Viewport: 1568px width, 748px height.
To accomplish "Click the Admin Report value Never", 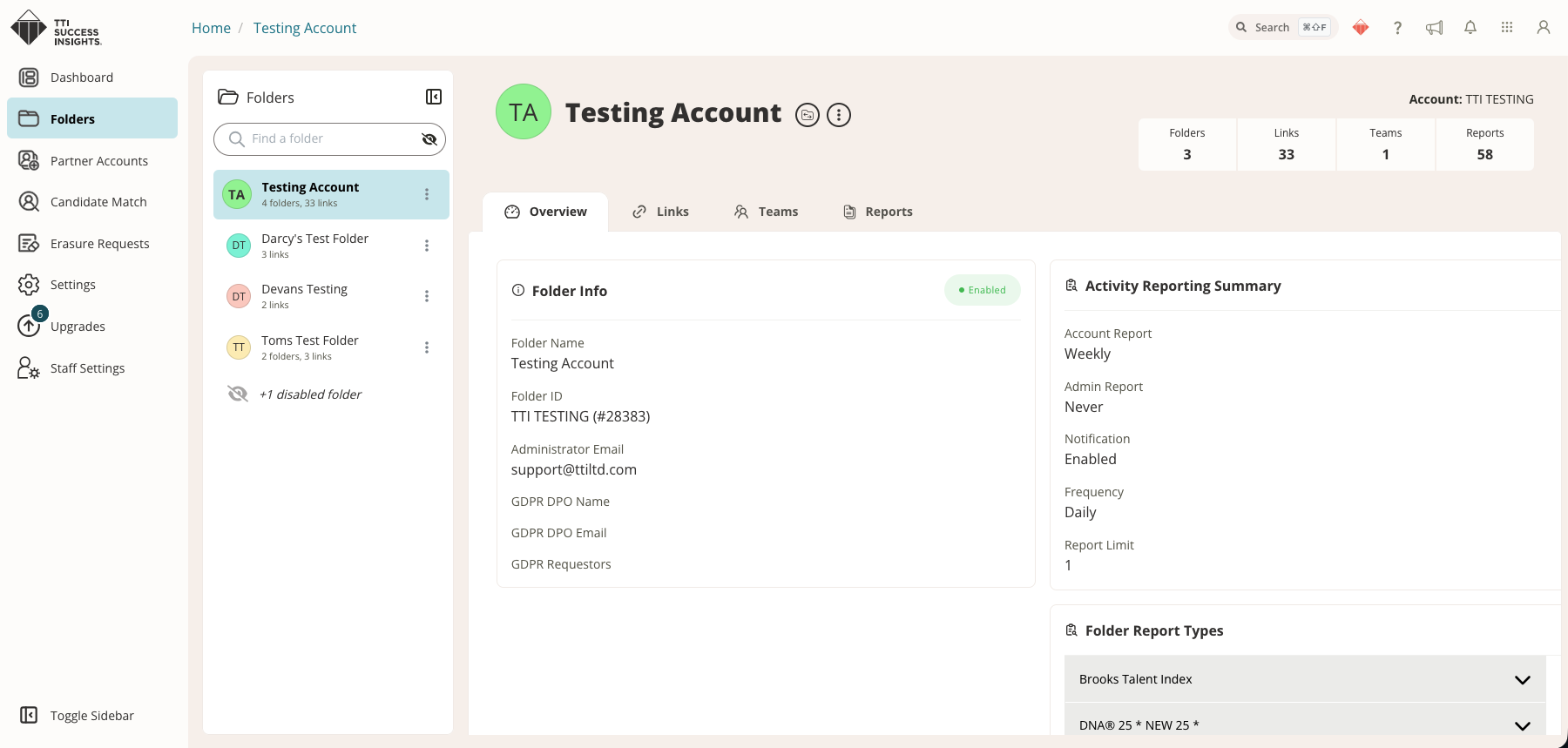I will [x=1084, y=407].
